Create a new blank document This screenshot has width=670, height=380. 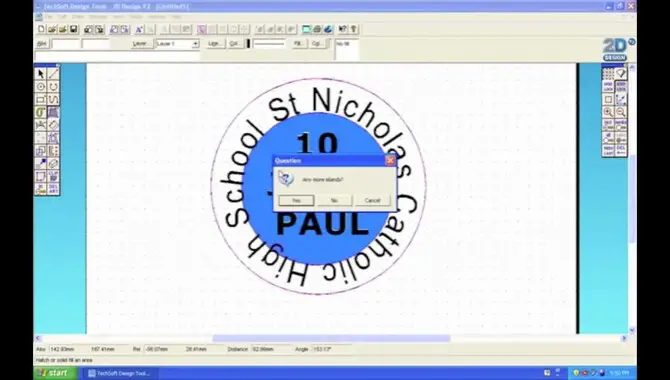tap(41, 29)
